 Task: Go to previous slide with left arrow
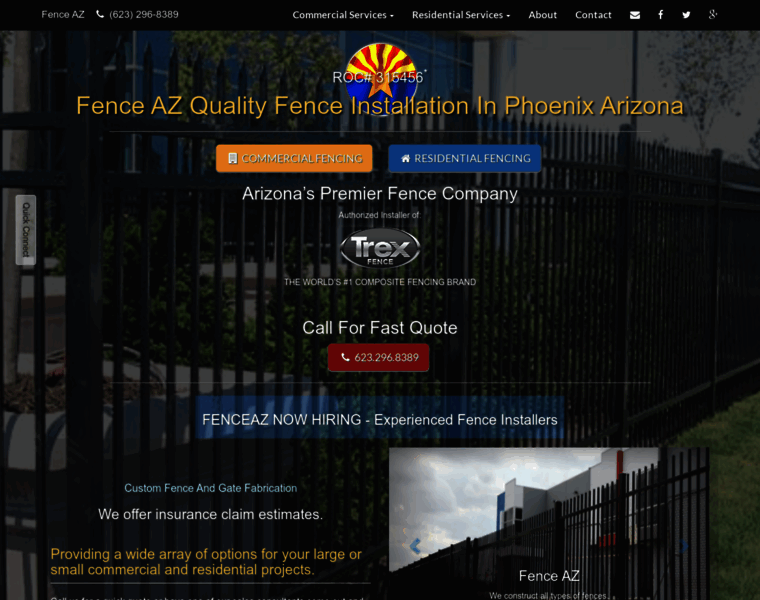(x=415, y=546)
